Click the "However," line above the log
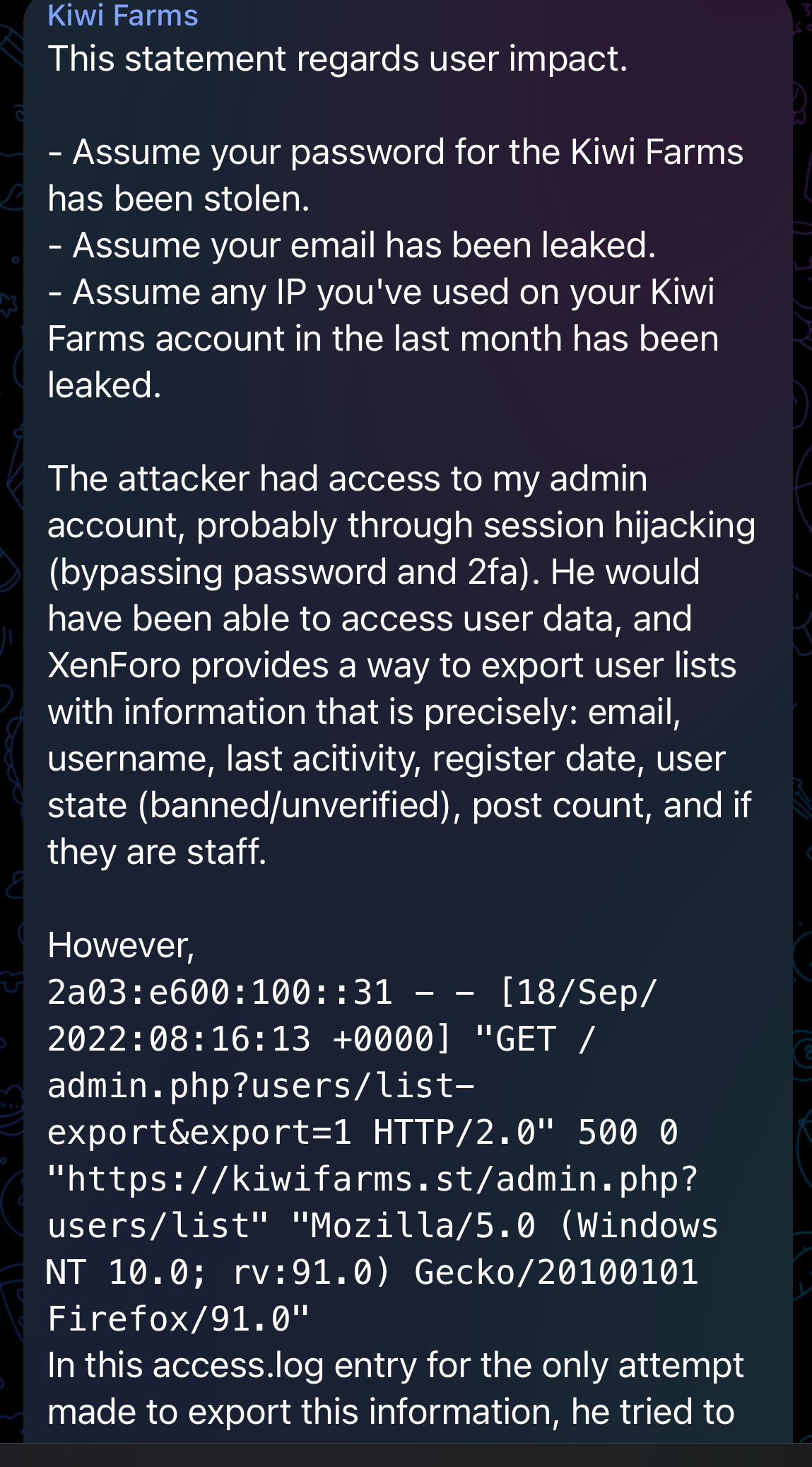This screenshot has height=1467, width=812. click(x=121, y=945)
